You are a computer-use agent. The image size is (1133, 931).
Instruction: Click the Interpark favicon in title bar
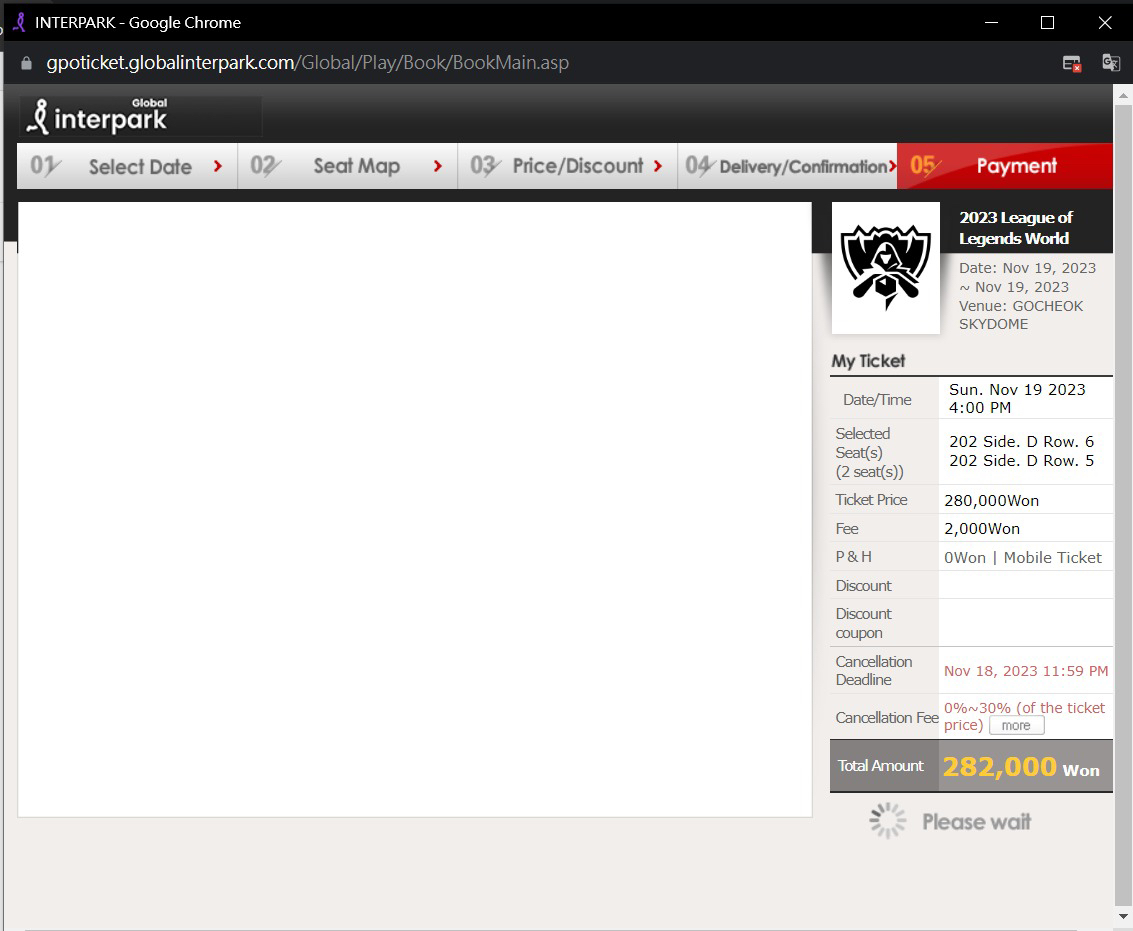coord(18,22)
